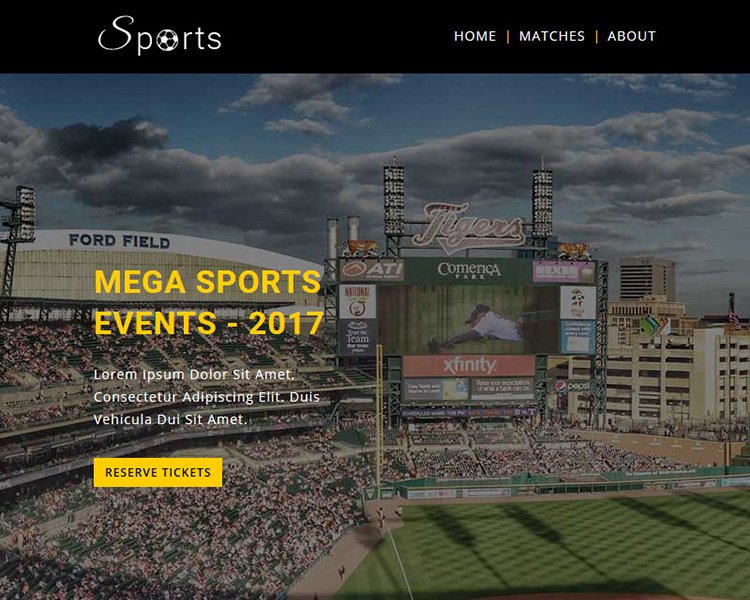Click the Pepsi logo beside scoreboard
Viewport: 750px width, 600px height.
pyautogui.click(x=573, y=386)
